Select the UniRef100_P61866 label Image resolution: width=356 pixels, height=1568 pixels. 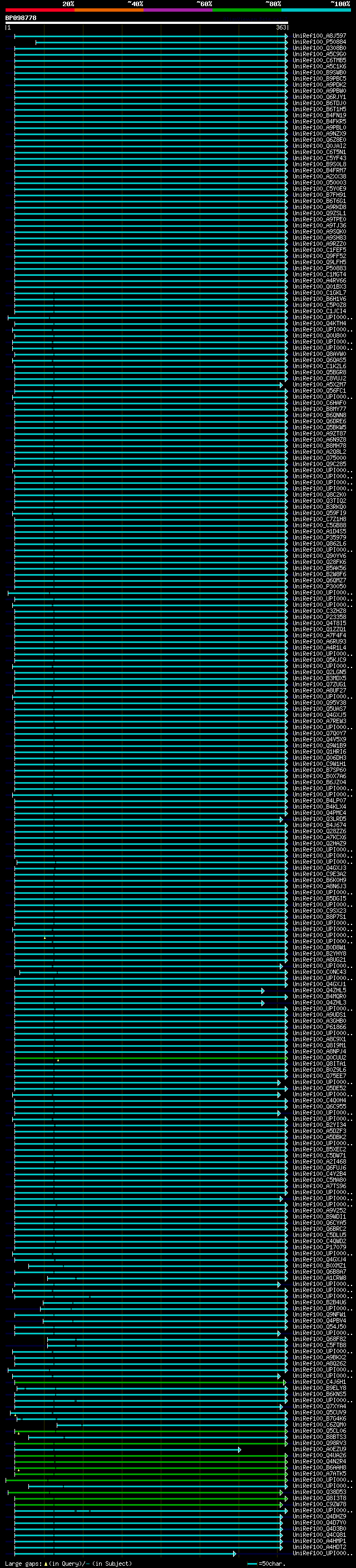coord(319,1027)
